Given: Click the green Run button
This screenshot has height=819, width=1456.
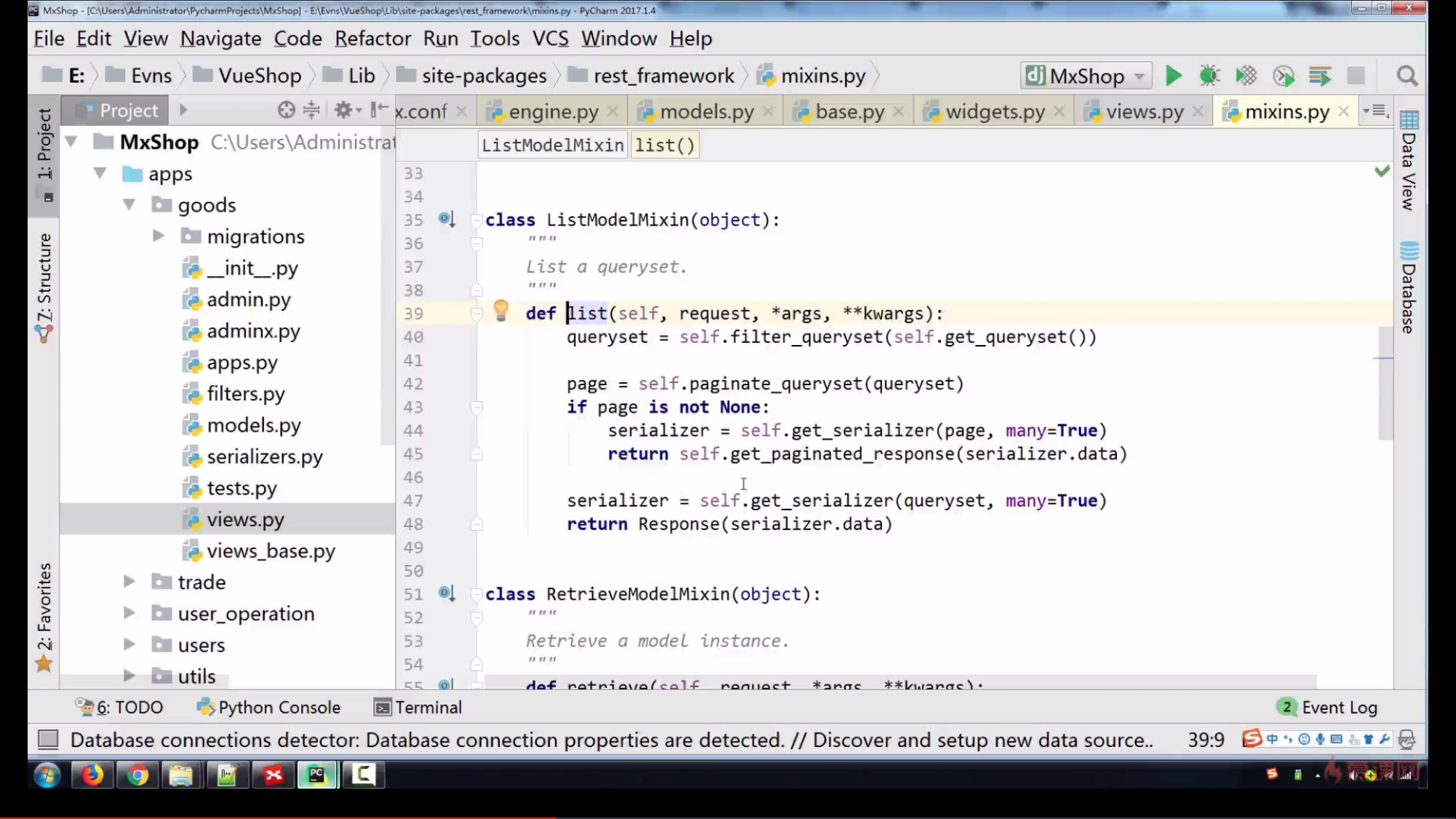Looking at the screenshot, I should pyautogui.click(x=1173, y=76).
